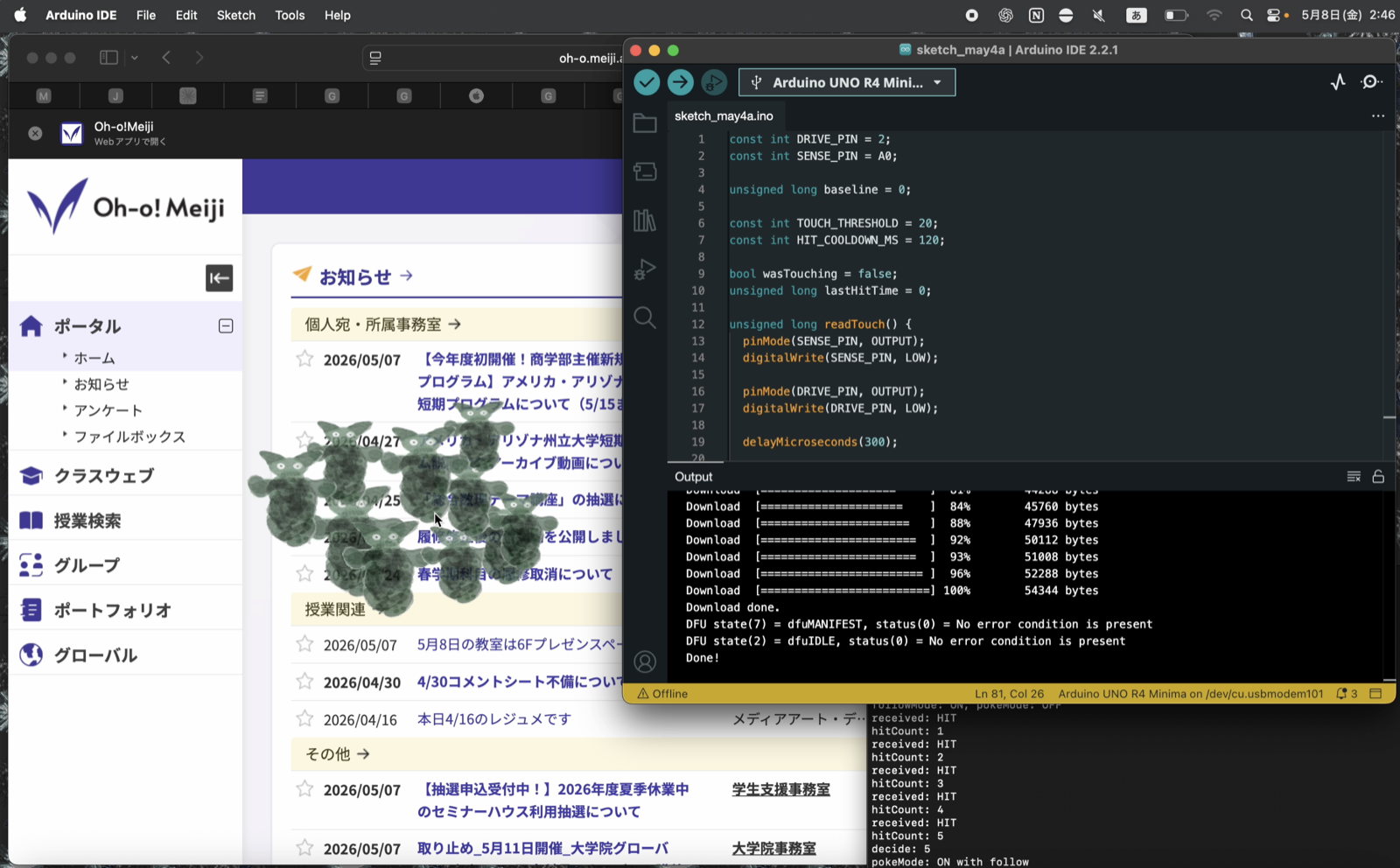Toggle the Output panel scroll lock
1400x868 pixels.
pos(1378,477)
